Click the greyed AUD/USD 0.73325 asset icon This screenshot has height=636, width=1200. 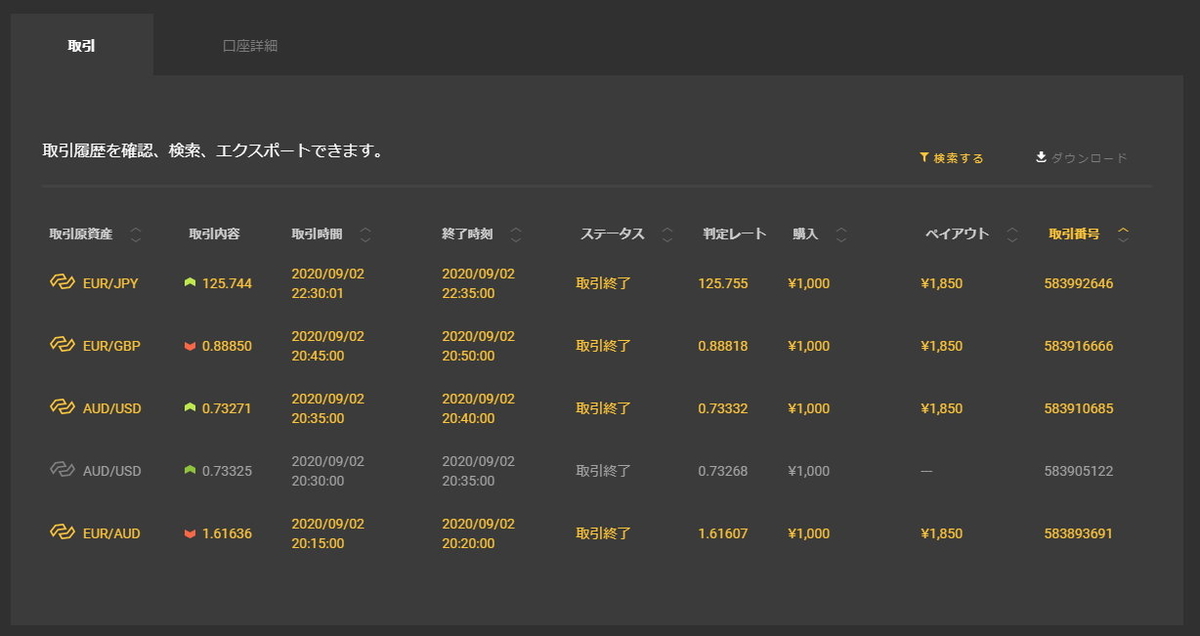pos(62,470)
